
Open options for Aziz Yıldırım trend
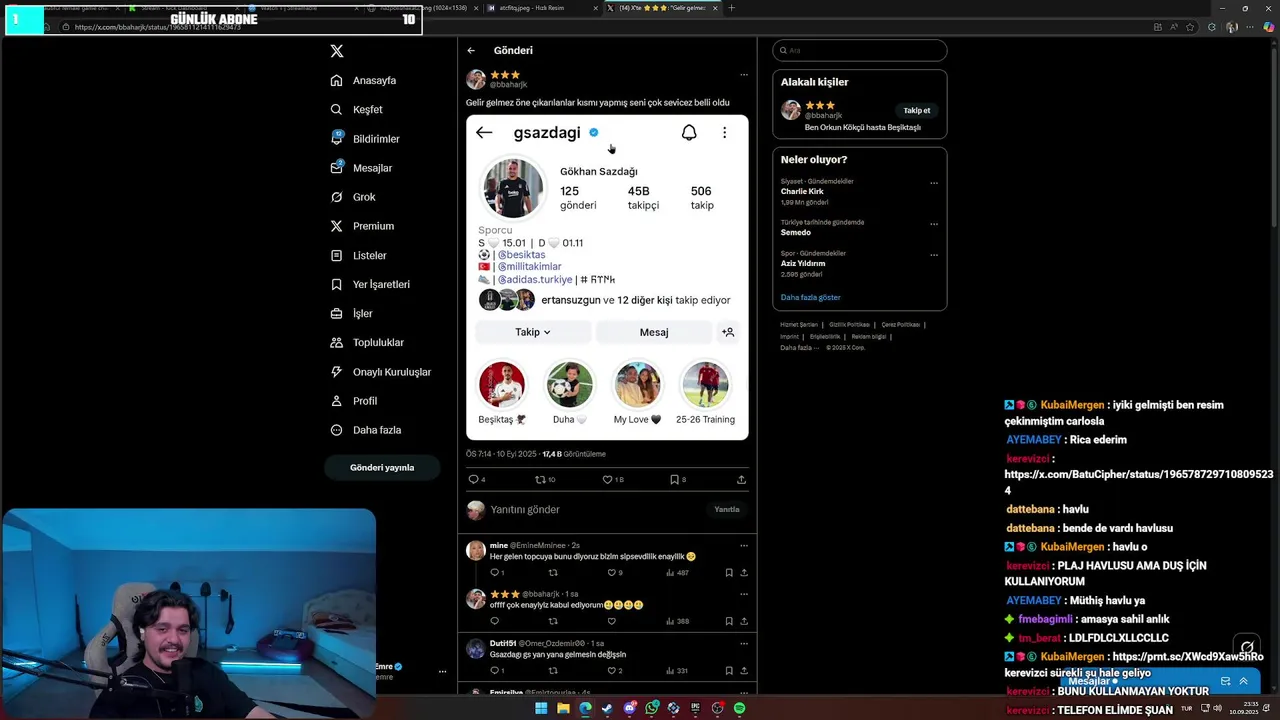(934, 255)
